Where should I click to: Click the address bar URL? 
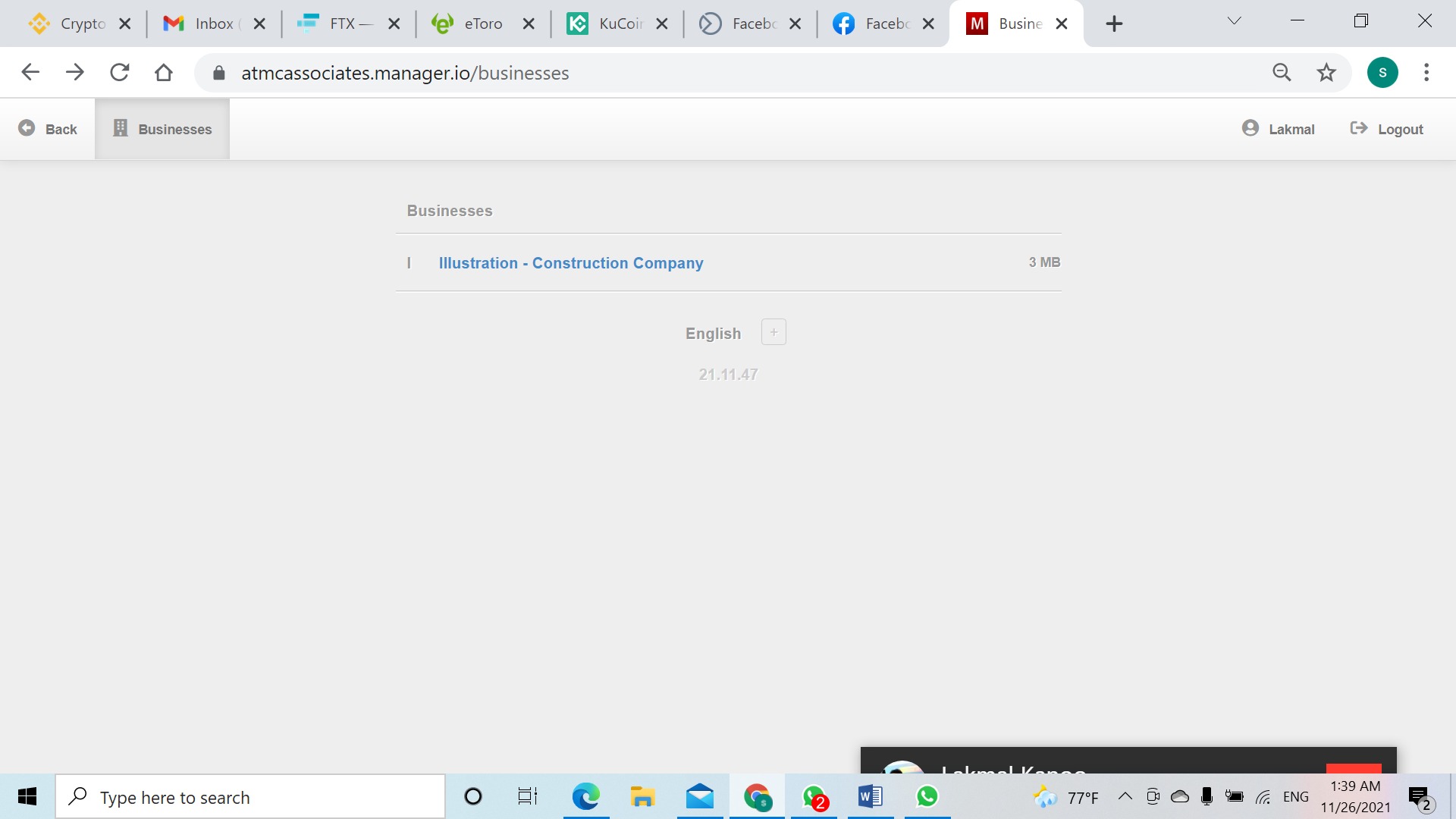coord(405,73)
